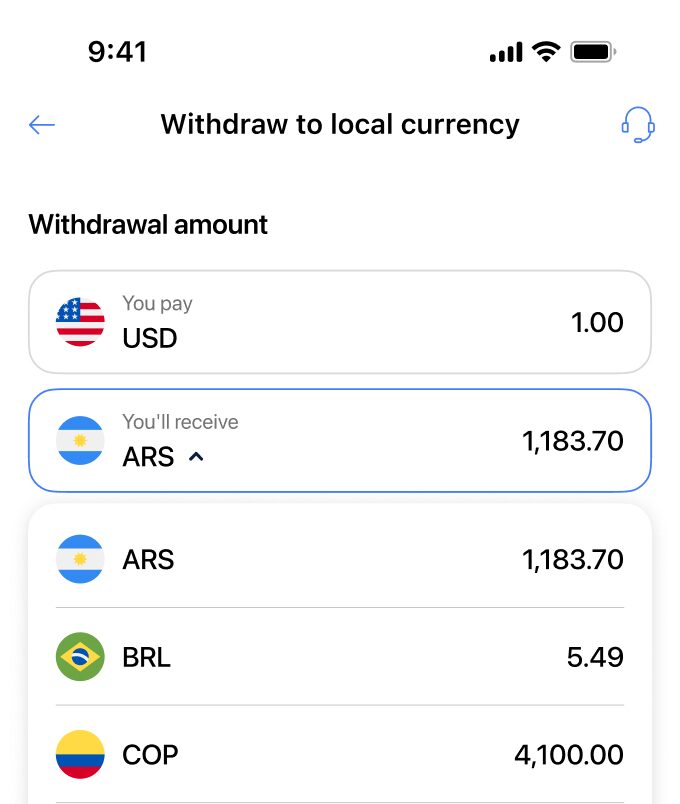The width and height of the screenshot is (680, 804).
Task: Open customer support via headset icon
Action: (639, 124)
